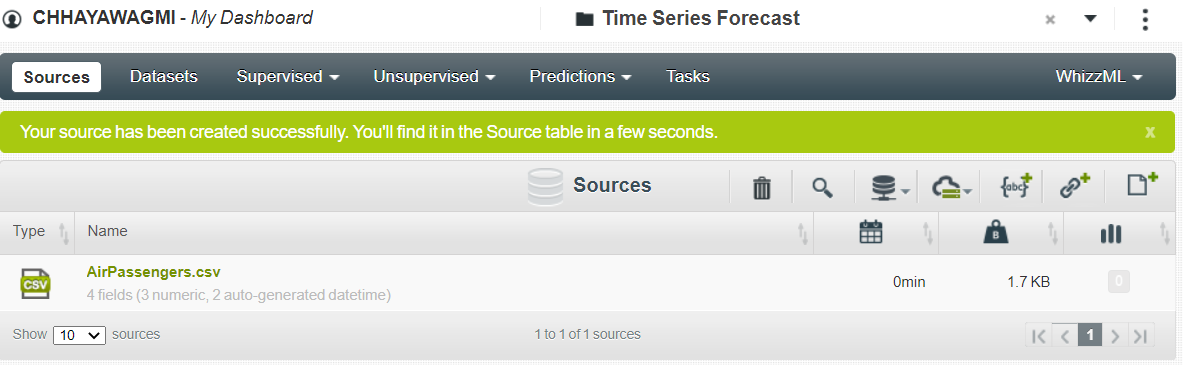Click the inline source abc-braces plus icon
1183x365 pixels.
tap(1016, 186)
